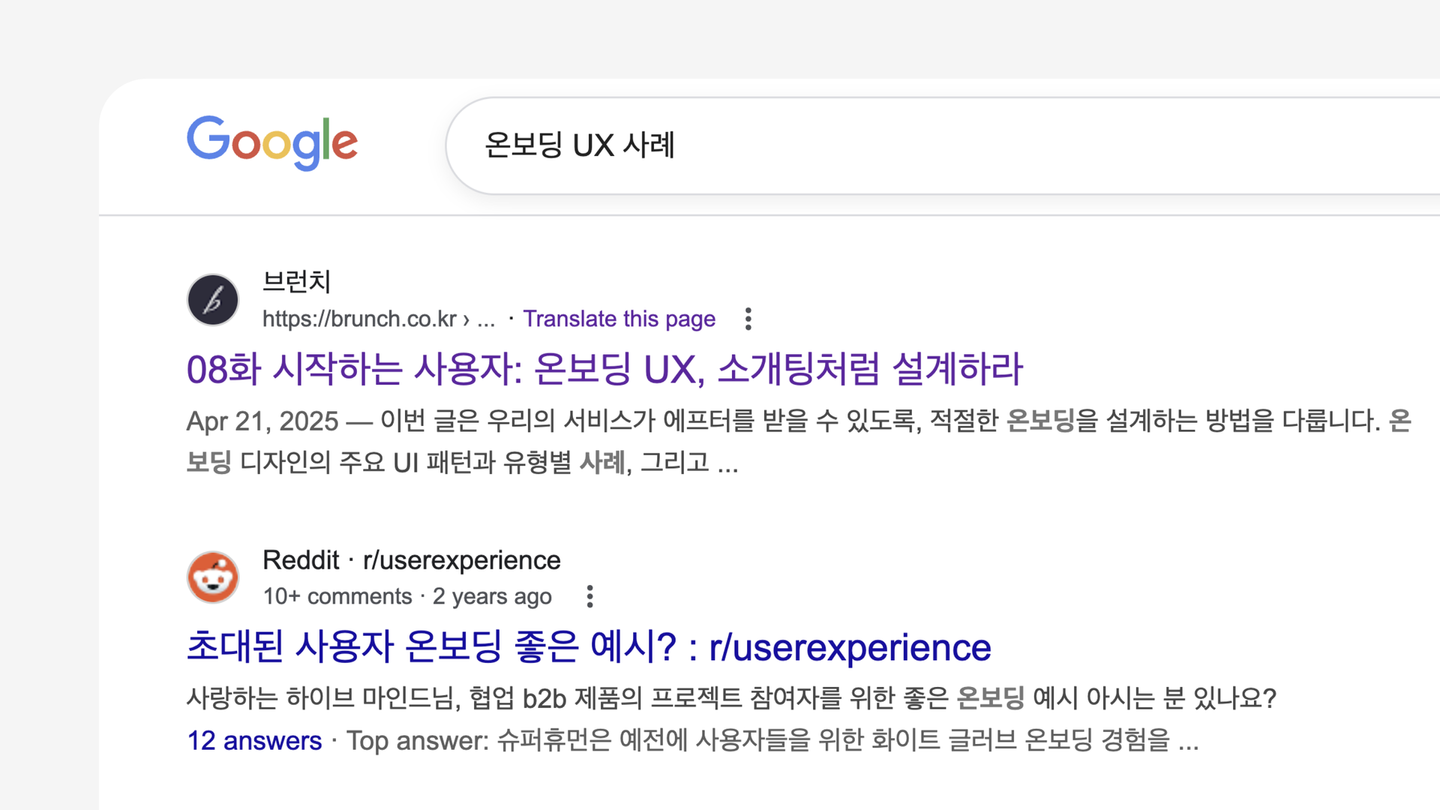Click the Brunch site favicon
This screenshot has width=1440, height=810.
pos(213,300)
